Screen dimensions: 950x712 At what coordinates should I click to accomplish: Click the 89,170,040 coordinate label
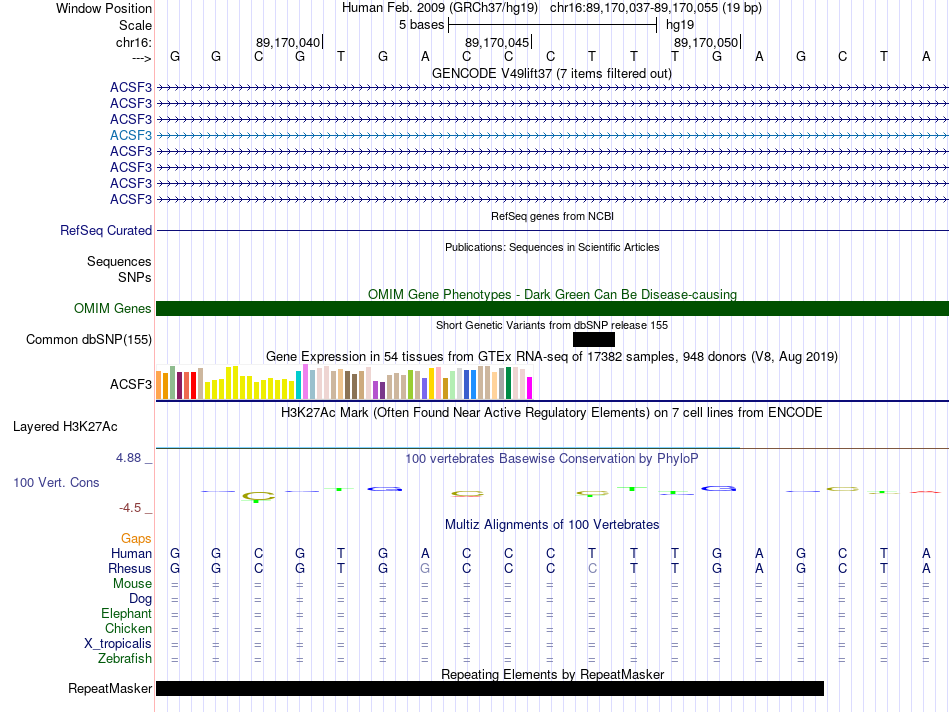click(x=288, y=42)
